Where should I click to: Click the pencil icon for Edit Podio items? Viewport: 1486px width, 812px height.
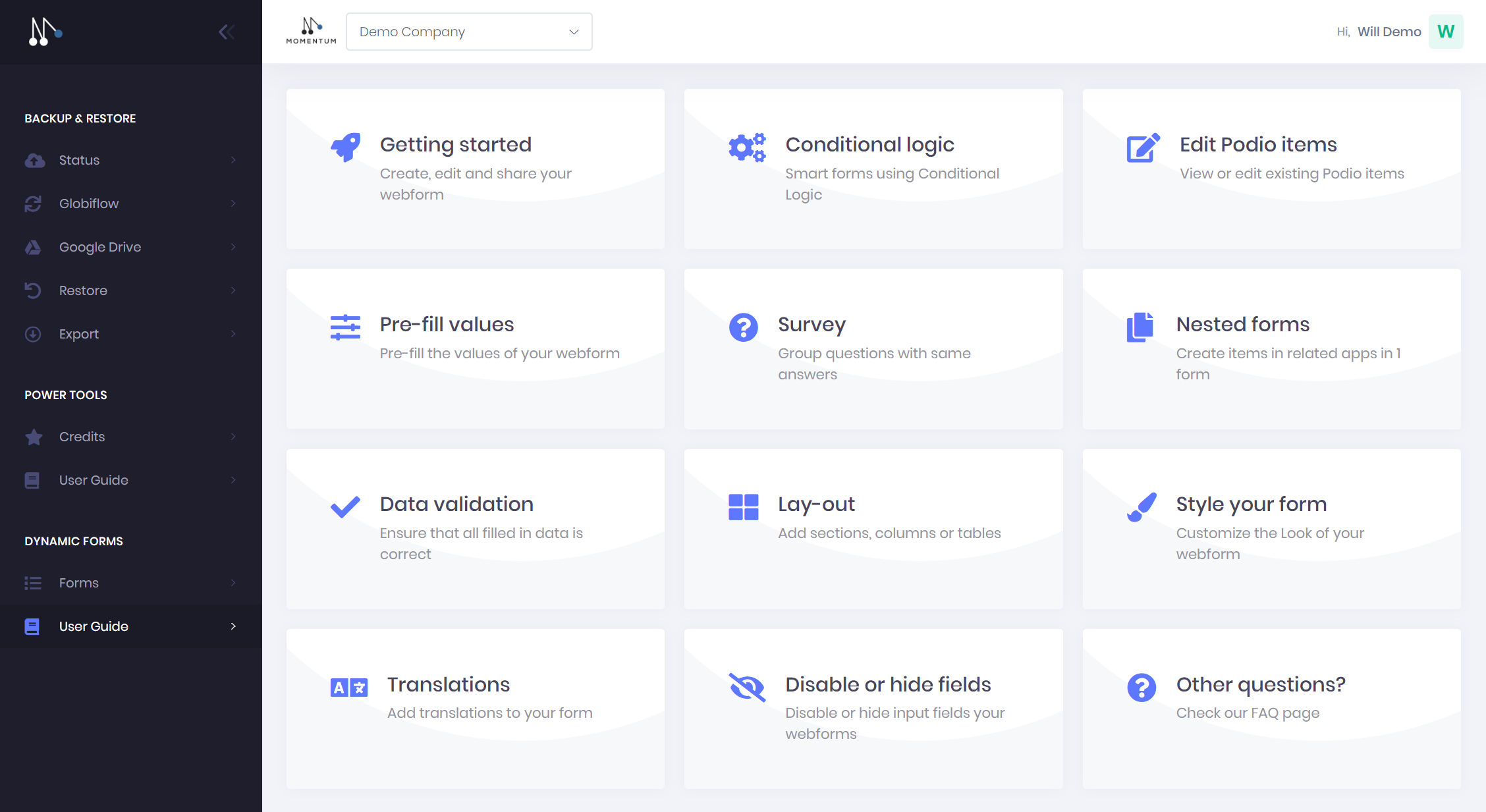[1142, 148]
